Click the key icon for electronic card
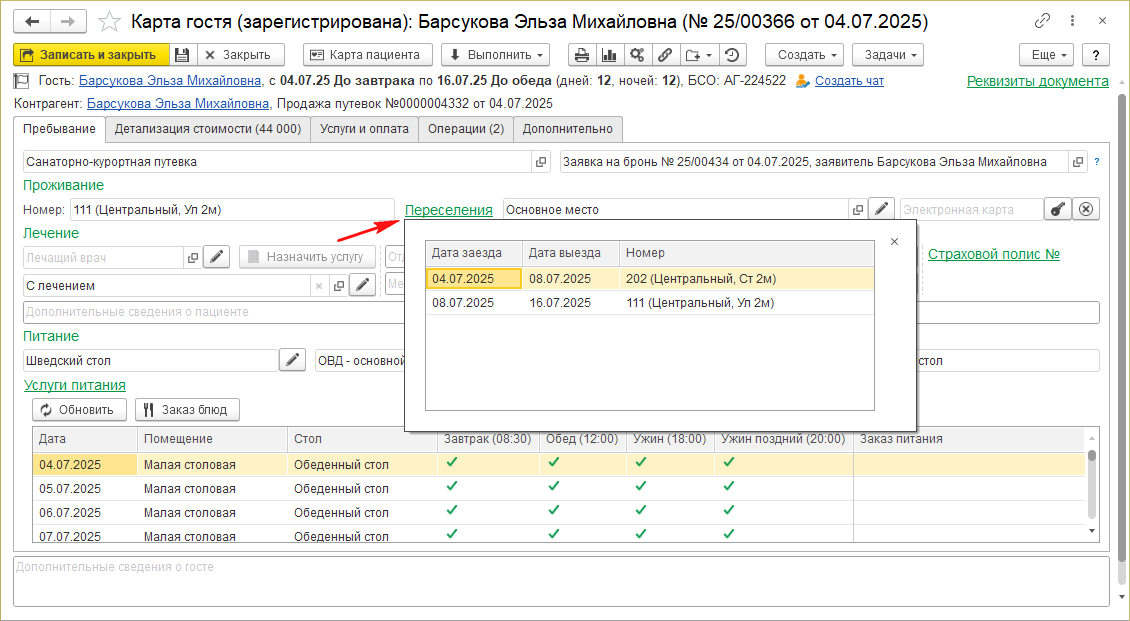Viewport: 1130px width, 621px height. click(x=1058, y=209)
